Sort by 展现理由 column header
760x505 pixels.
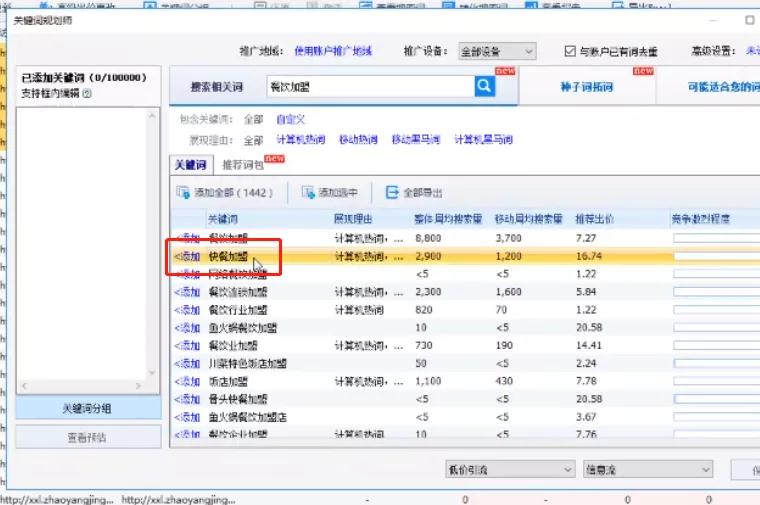pos(353,219)
